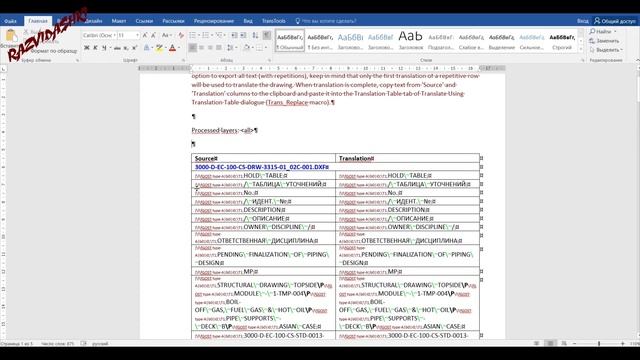This screenshot has height=360, width=640.
Task: Increase font size with grow icon
Action: coord(145,36)
